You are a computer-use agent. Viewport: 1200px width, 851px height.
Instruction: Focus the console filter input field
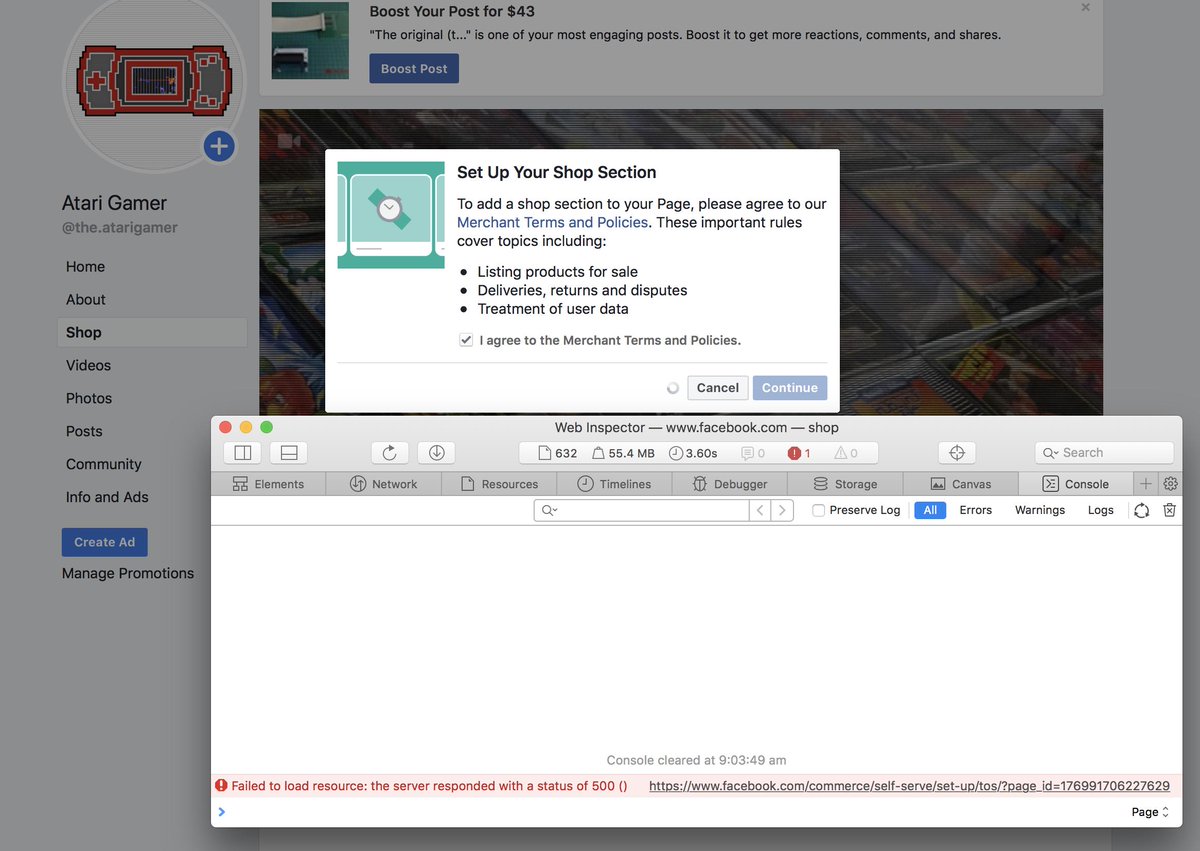pyautogui.click(x=641, y=510)
